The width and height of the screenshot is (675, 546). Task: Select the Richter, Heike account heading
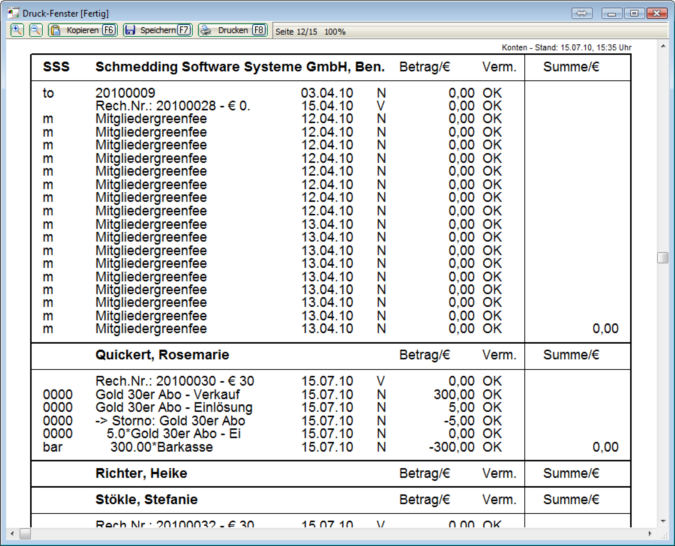(141, 473)
